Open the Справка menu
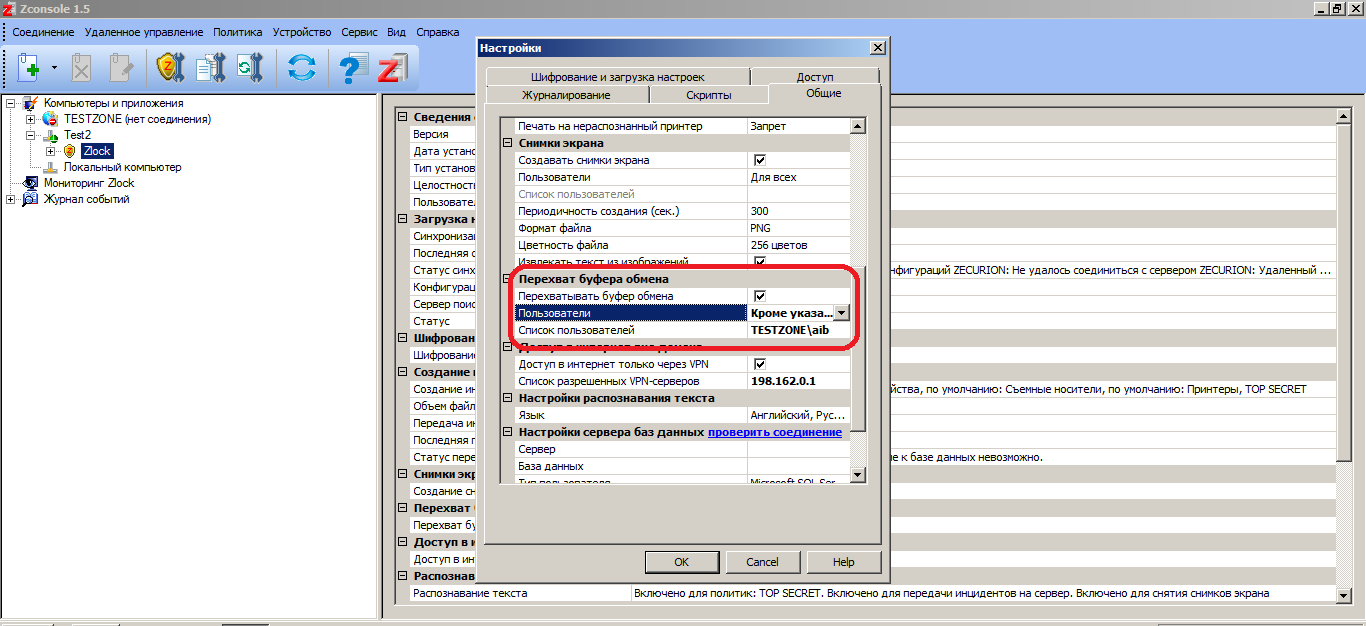 (x=437, y=32)
